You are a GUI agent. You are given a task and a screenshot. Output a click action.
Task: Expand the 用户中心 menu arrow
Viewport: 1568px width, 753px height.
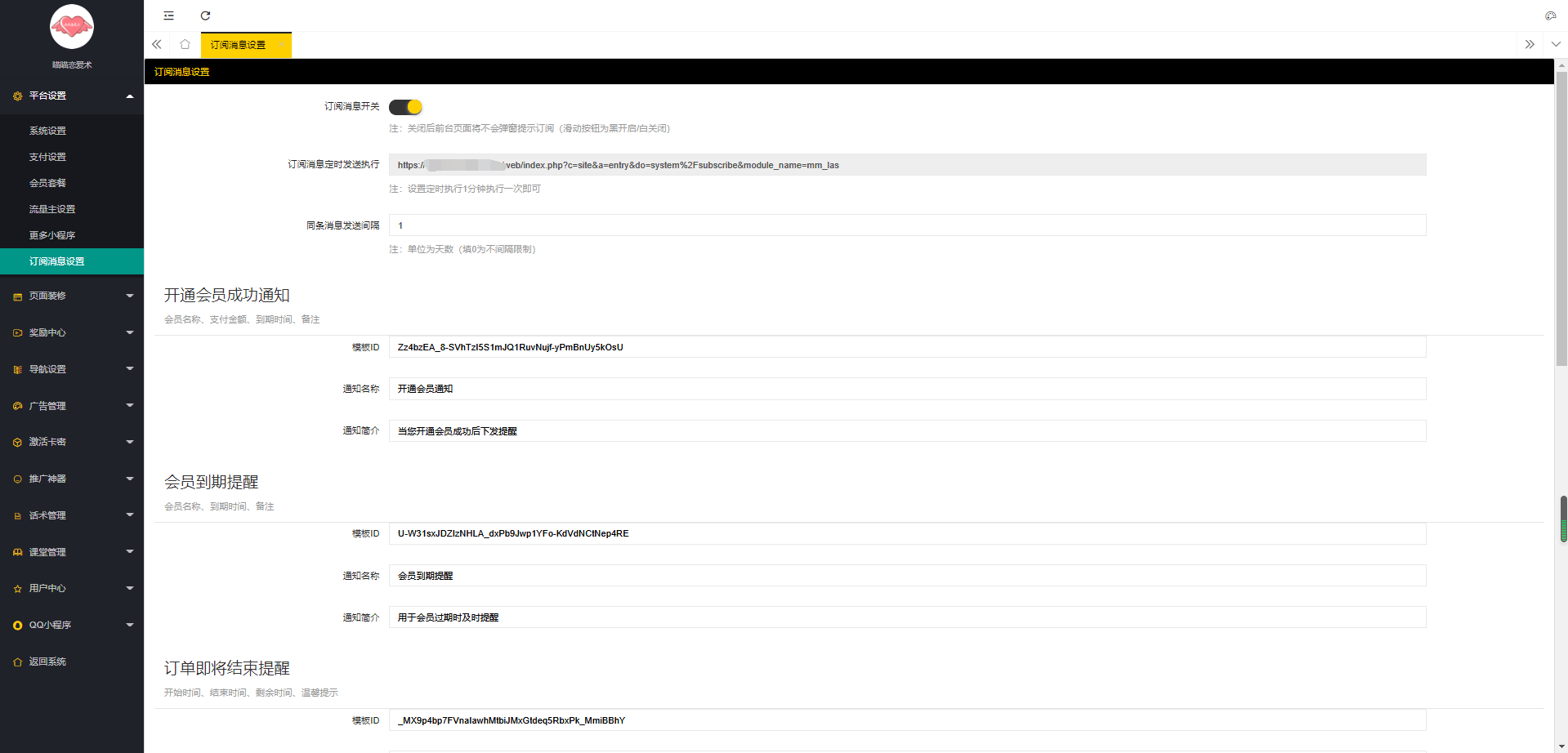(x=130, y=588)
